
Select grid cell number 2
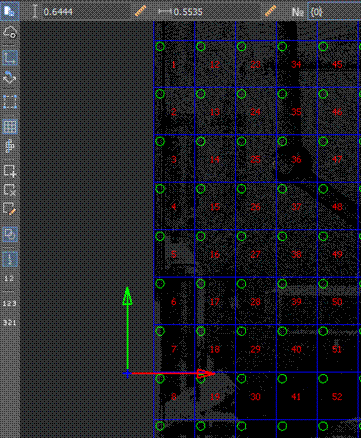[174, 112]
